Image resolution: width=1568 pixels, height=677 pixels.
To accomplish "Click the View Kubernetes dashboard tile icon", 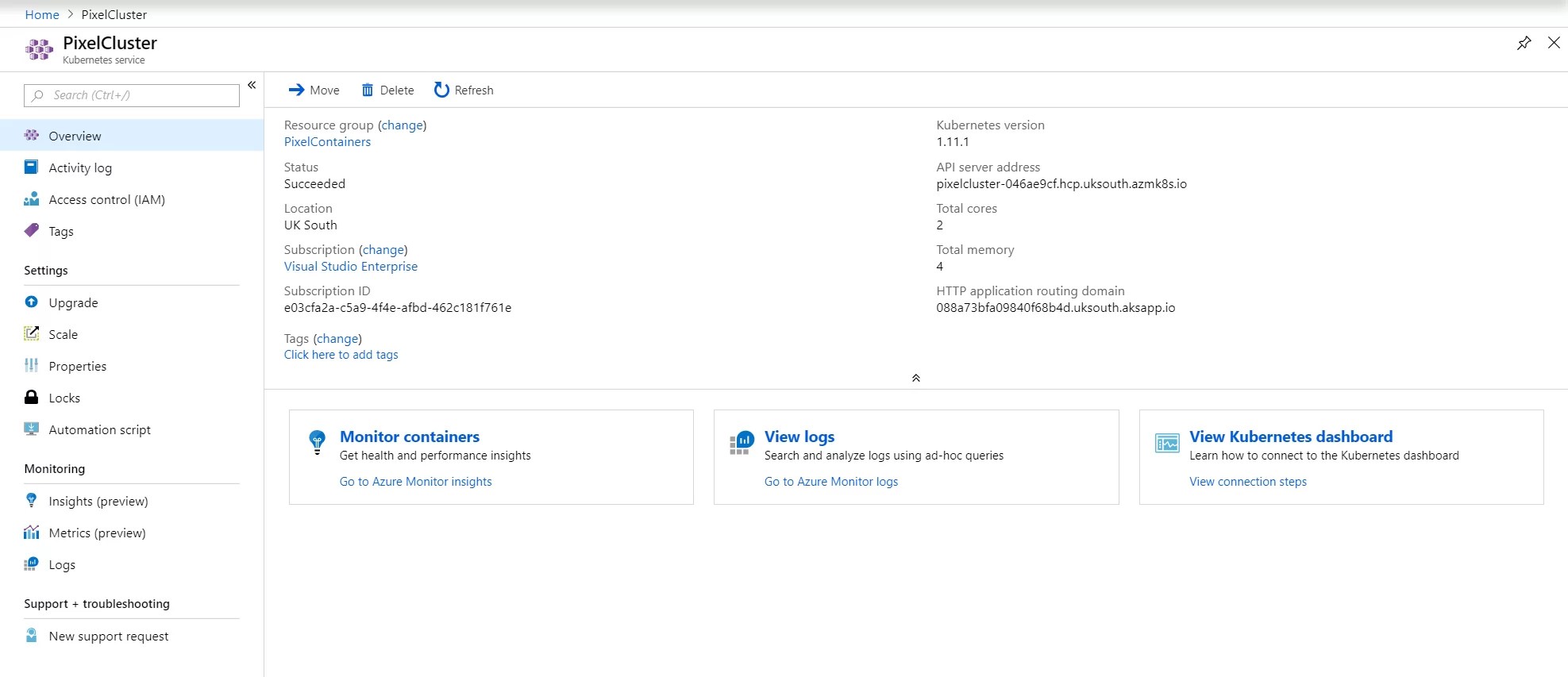I will tap(1167, 444).
